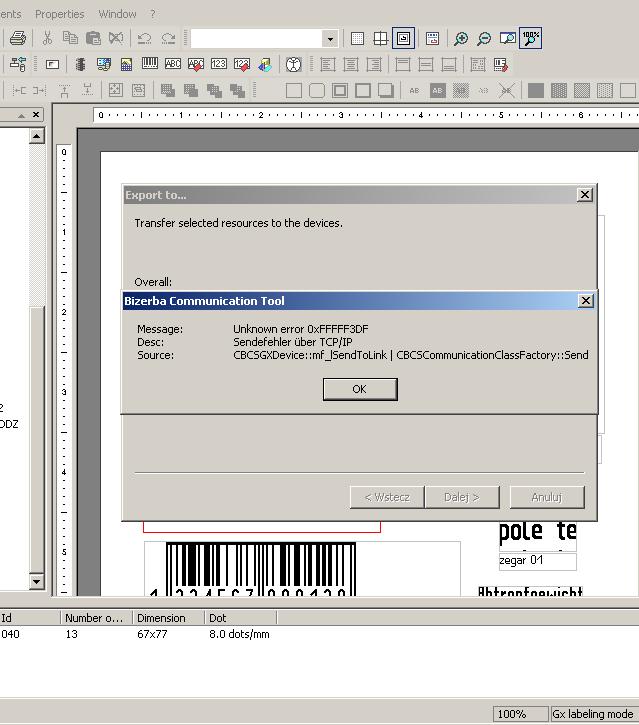This screenshot has width=639, height=725.
Task: Choose the solid dark gray fill swatch
Action: [535, 90]
